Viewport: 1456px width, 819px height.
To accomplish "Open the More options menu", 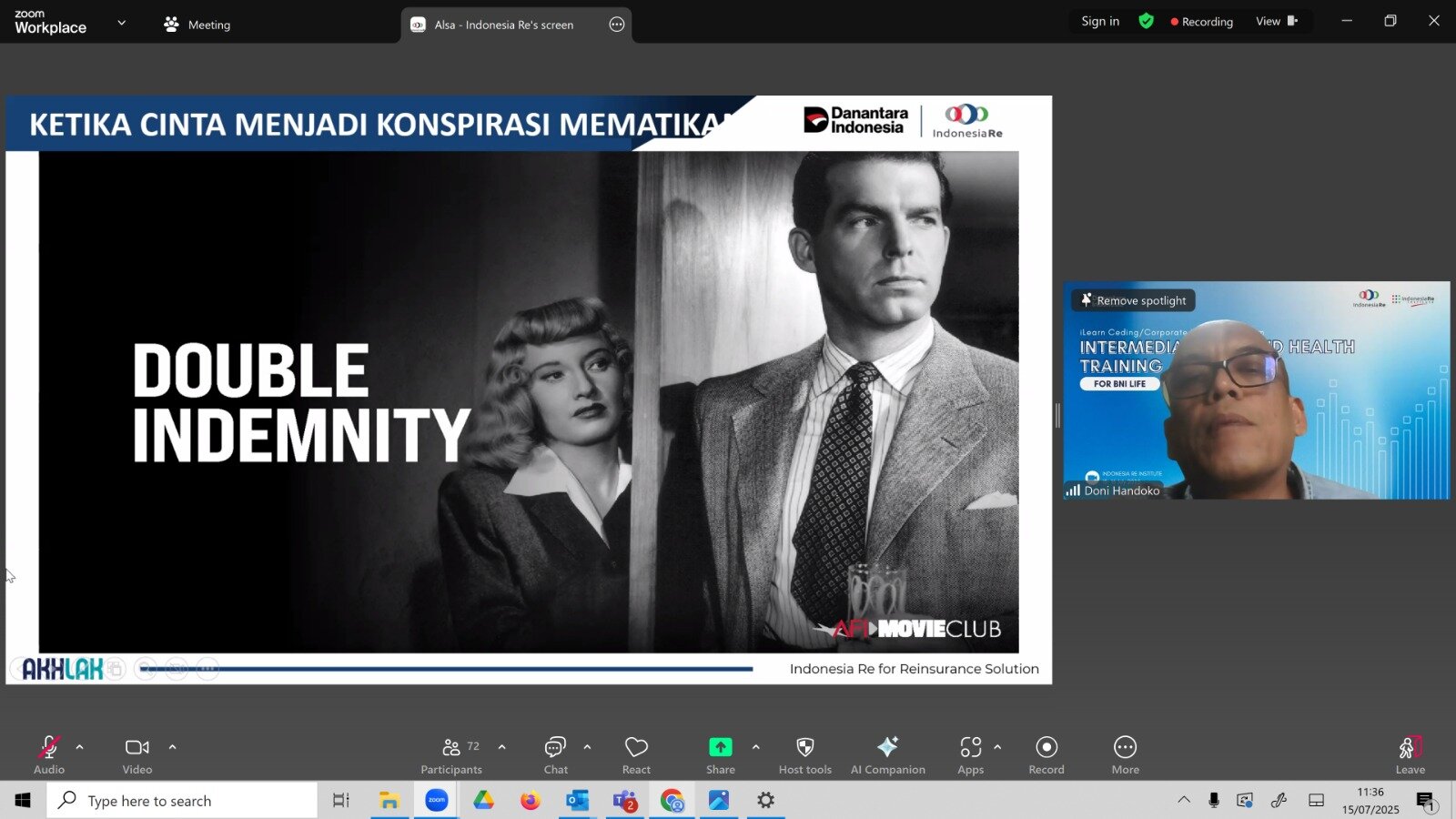I will point(1125,754).
